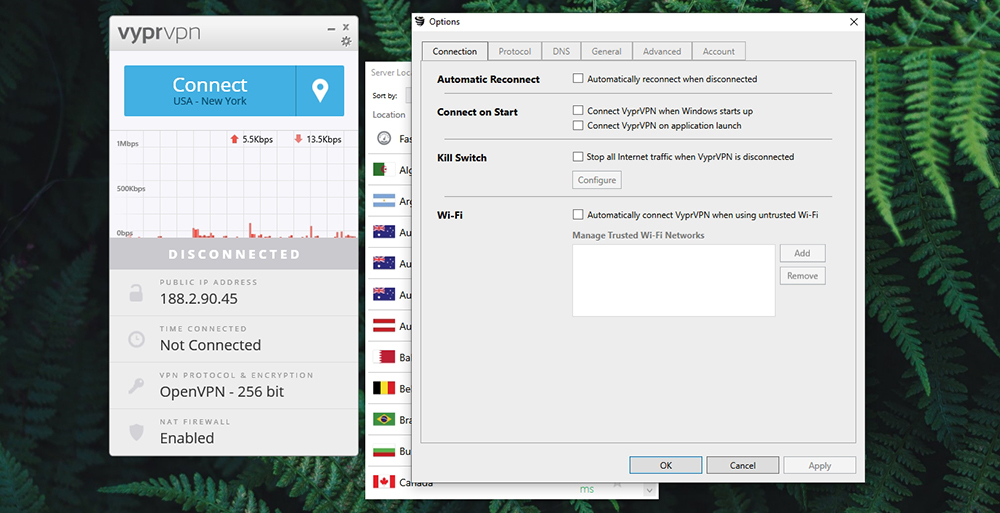This screenshot has width=1000, height=513.
Task: Enable Connect VyprVPN on application launch
Action: (578, 125)
